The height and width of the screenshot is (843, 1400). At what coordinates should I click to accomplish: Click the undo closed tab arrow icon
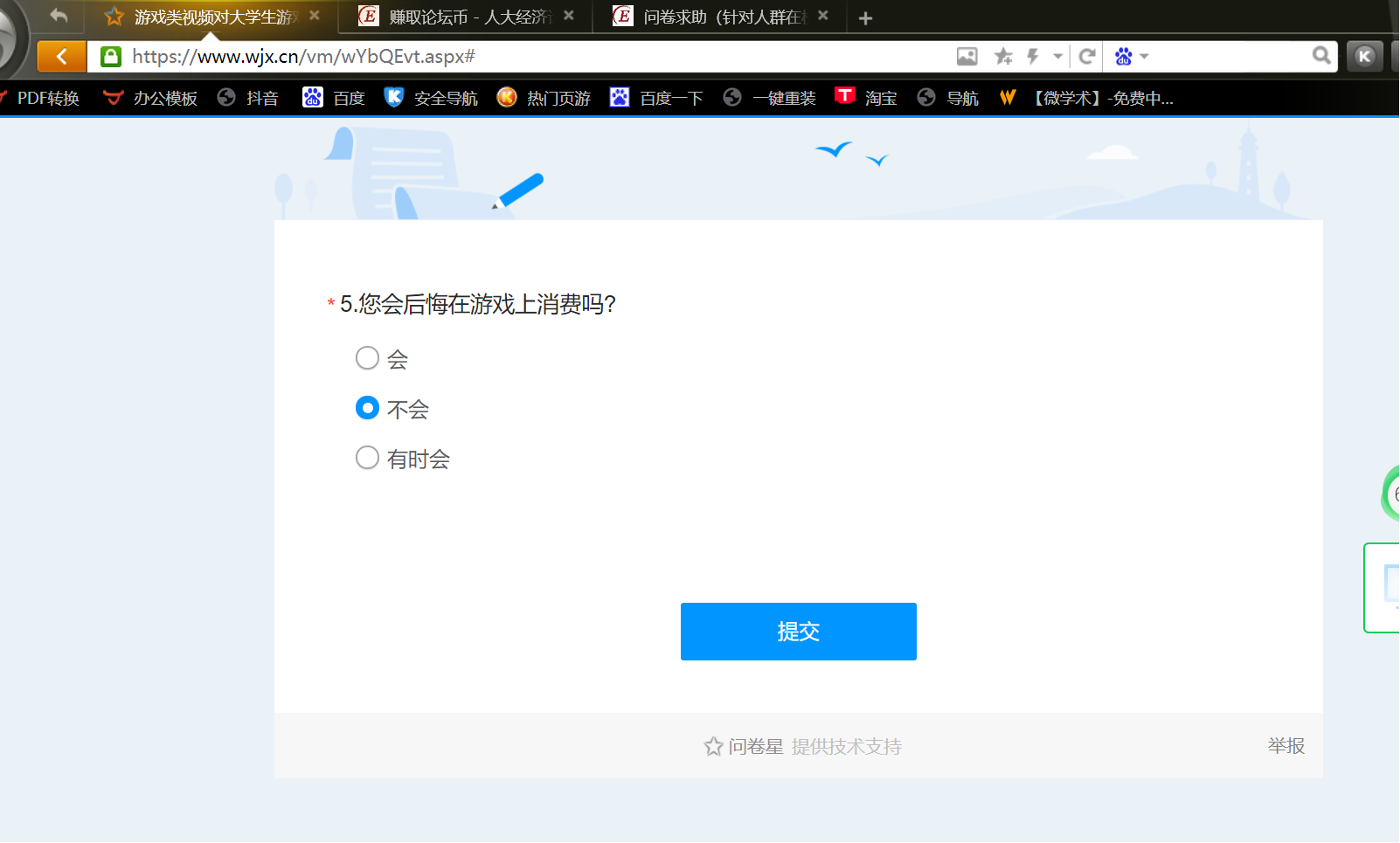[59, 16]
